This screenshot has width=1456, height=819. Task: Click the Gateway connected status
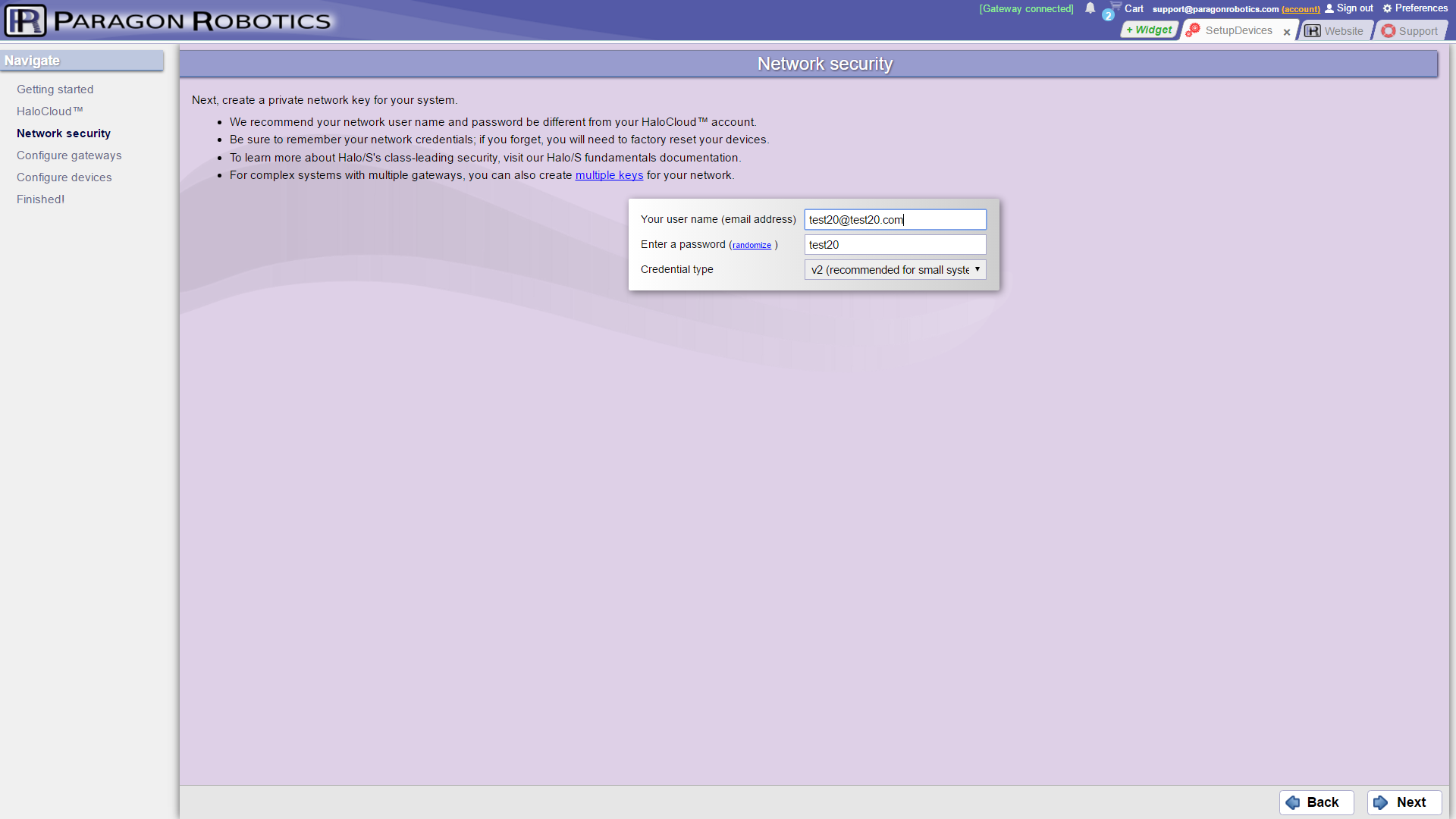pyautogui.click(x=1026, y=9)
